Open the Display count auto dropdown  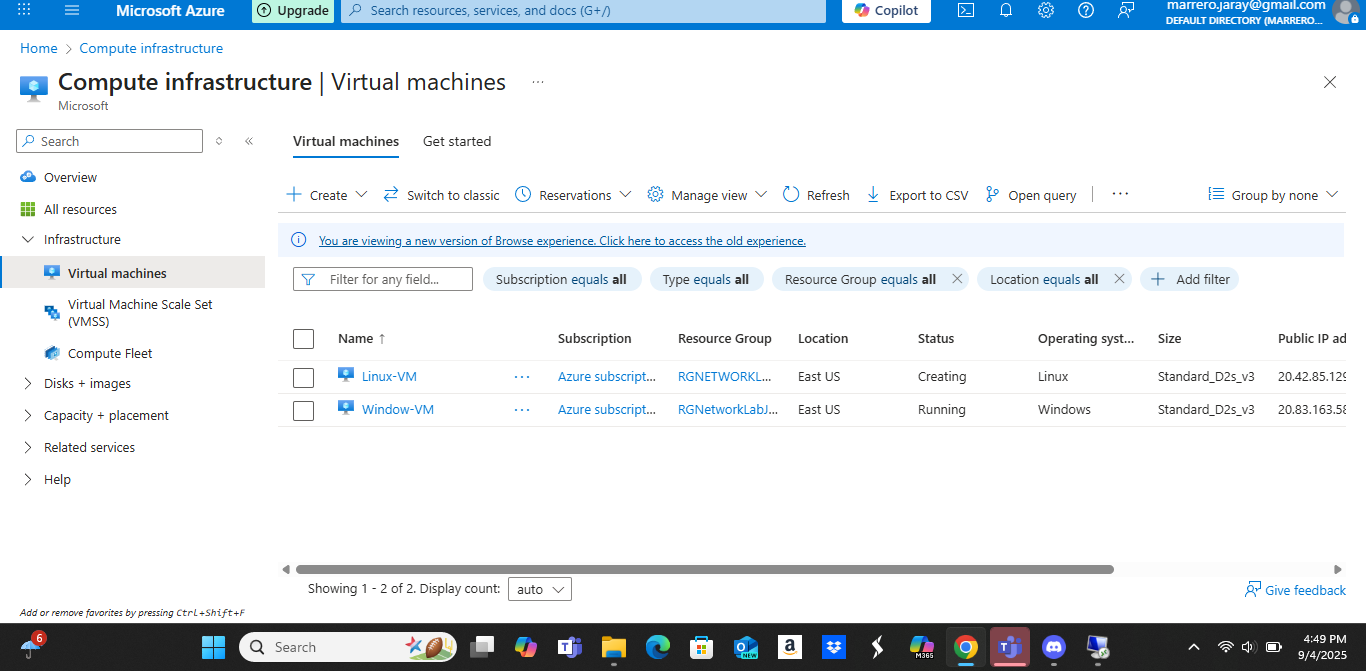pyautogui.click(x=540, y=589)
